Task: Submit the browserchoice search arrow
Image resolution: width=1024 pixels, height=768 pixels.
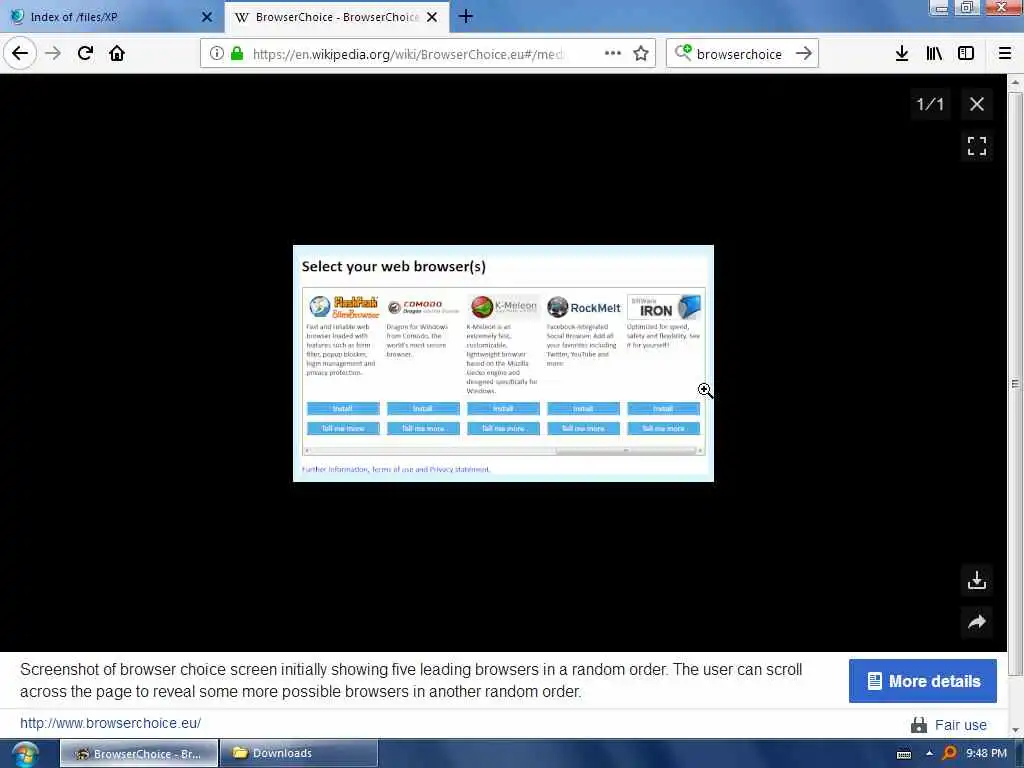Action: 804,54
